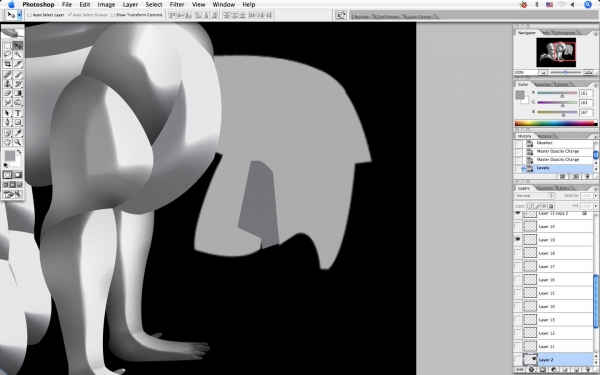Image resolution: width=600 pixels, height=375 pixels.
Task: Click Navigator zoom out button
Action: pos(543,72)
